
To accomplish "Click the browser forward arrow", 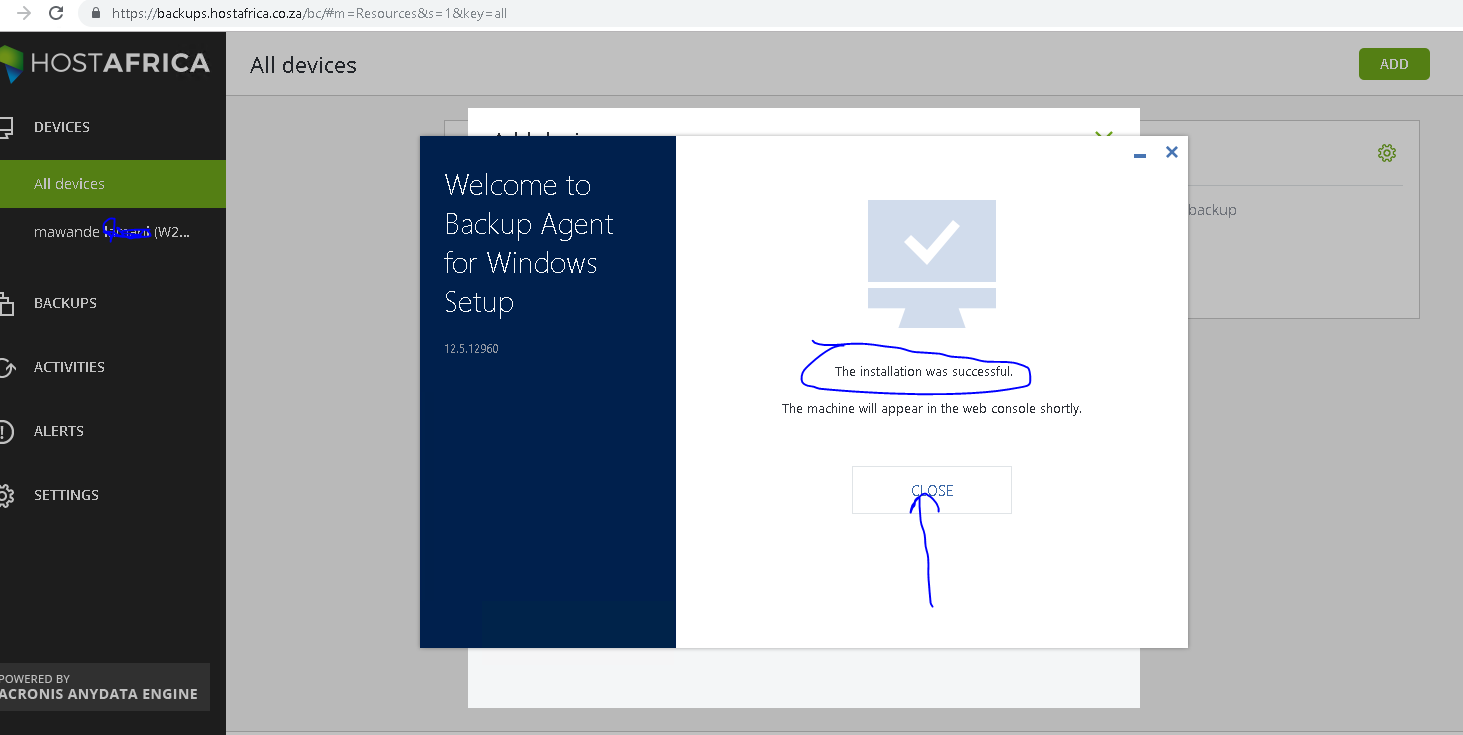I will pos(24,14).
